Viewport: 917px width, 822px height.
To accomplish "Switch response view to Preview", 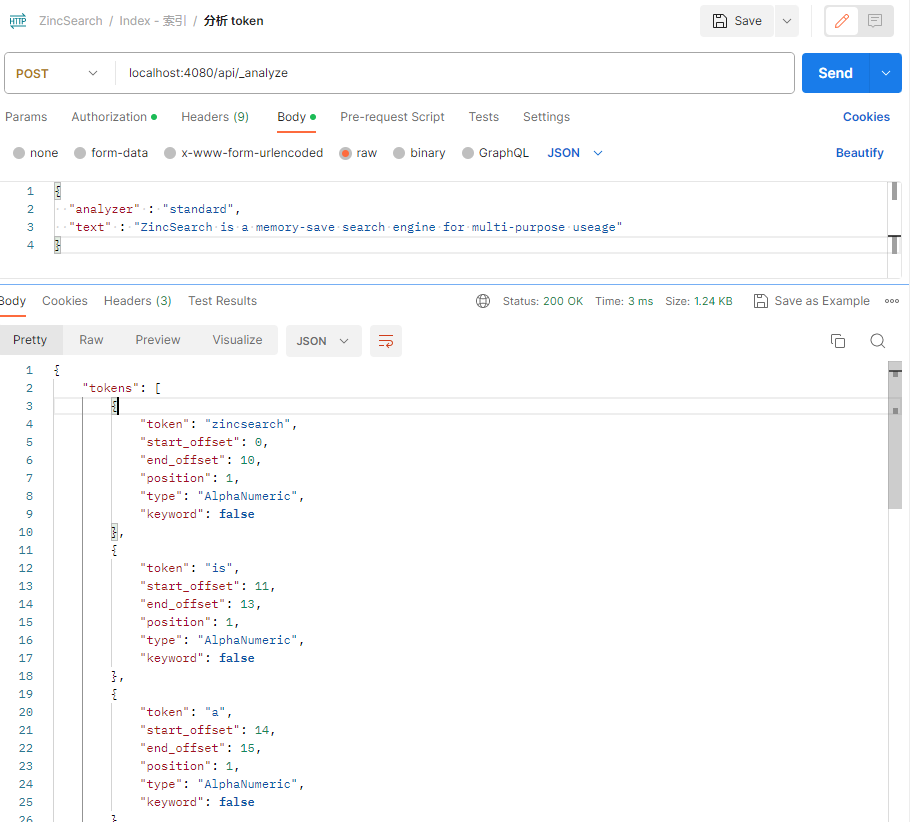I will [x=158, y=340].
